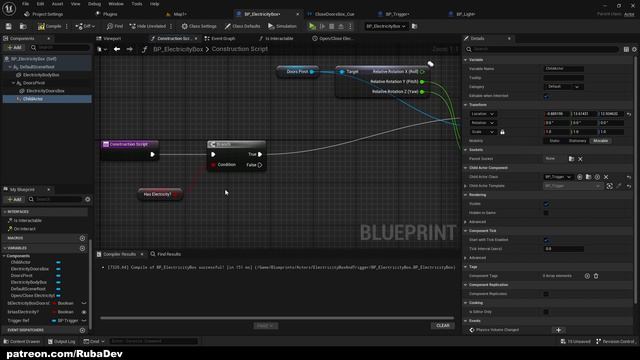This screenshot has width=640, height=360.
Task: Collapse the Transform section in Details
Action: coord(466,105)
